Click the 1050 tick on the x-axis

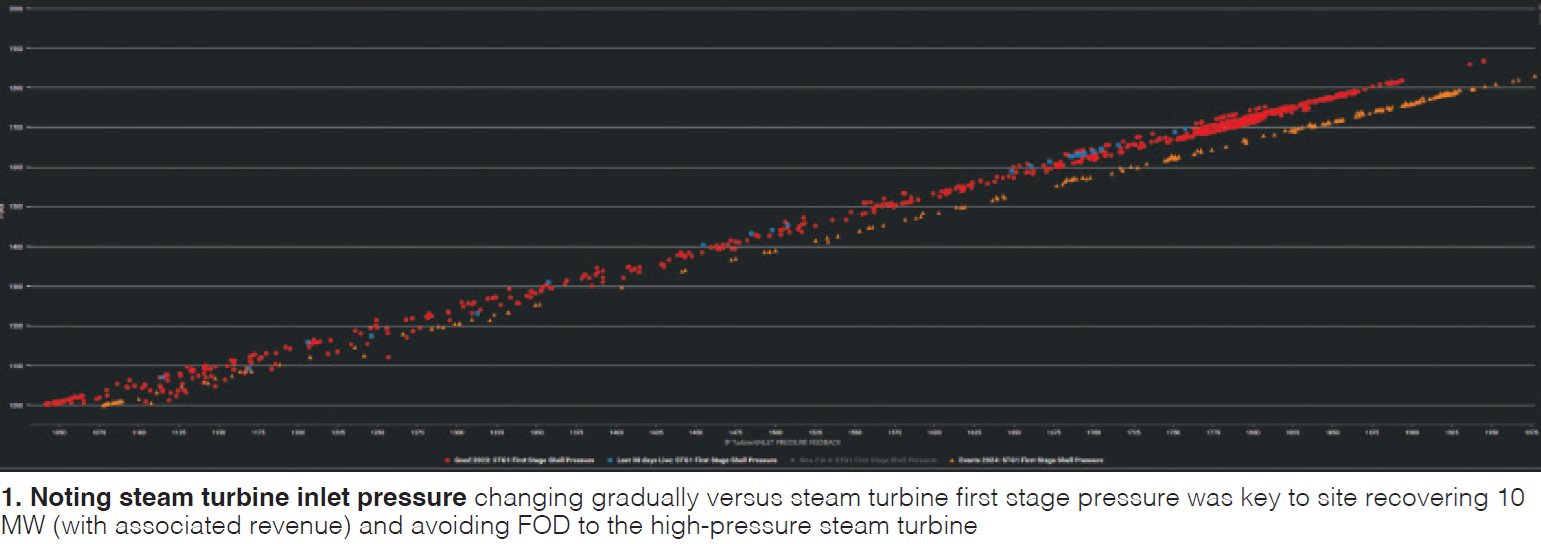(x=60, y=433)
